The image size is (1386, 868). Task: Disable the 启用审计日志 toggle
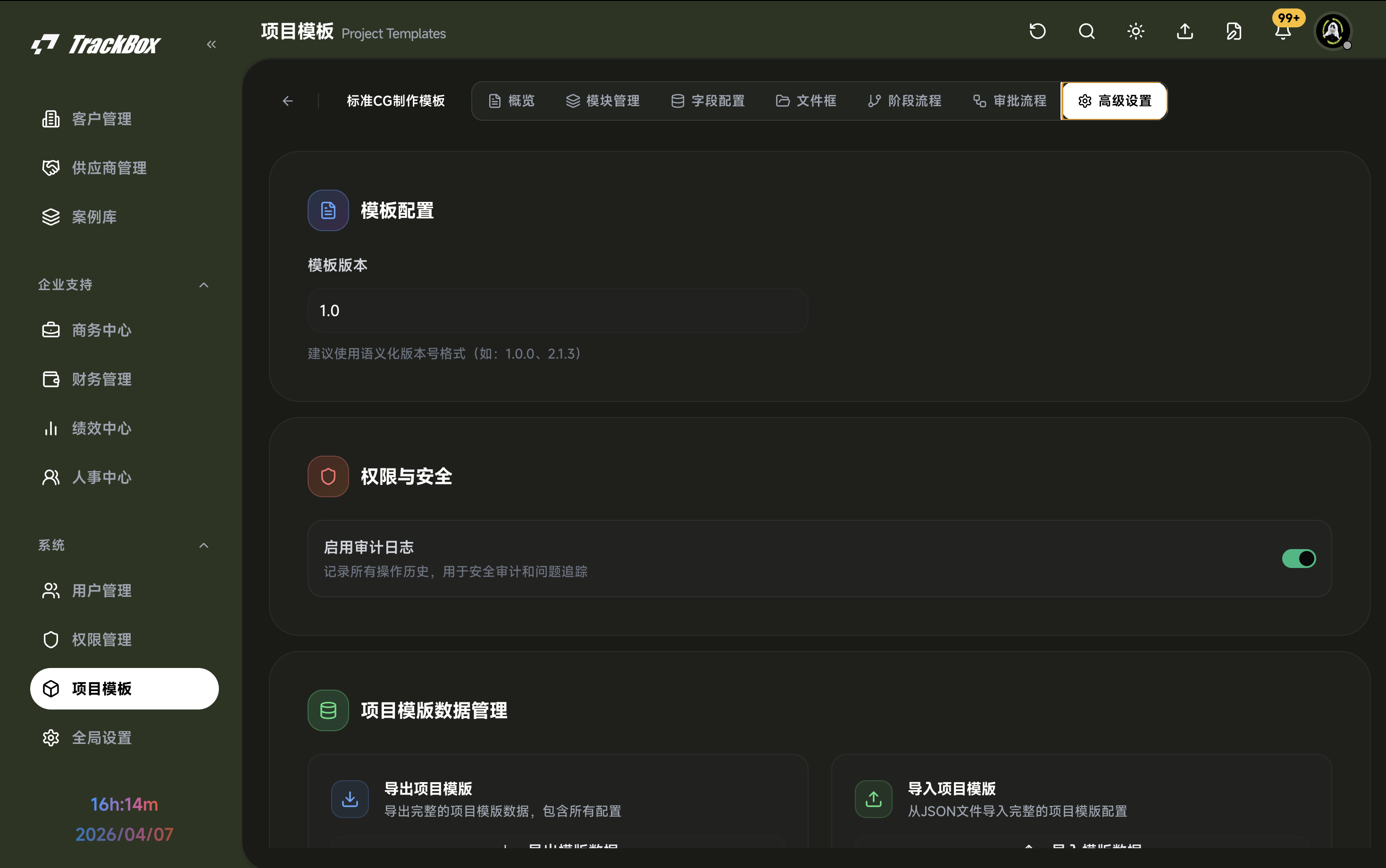coord(1299,559)
